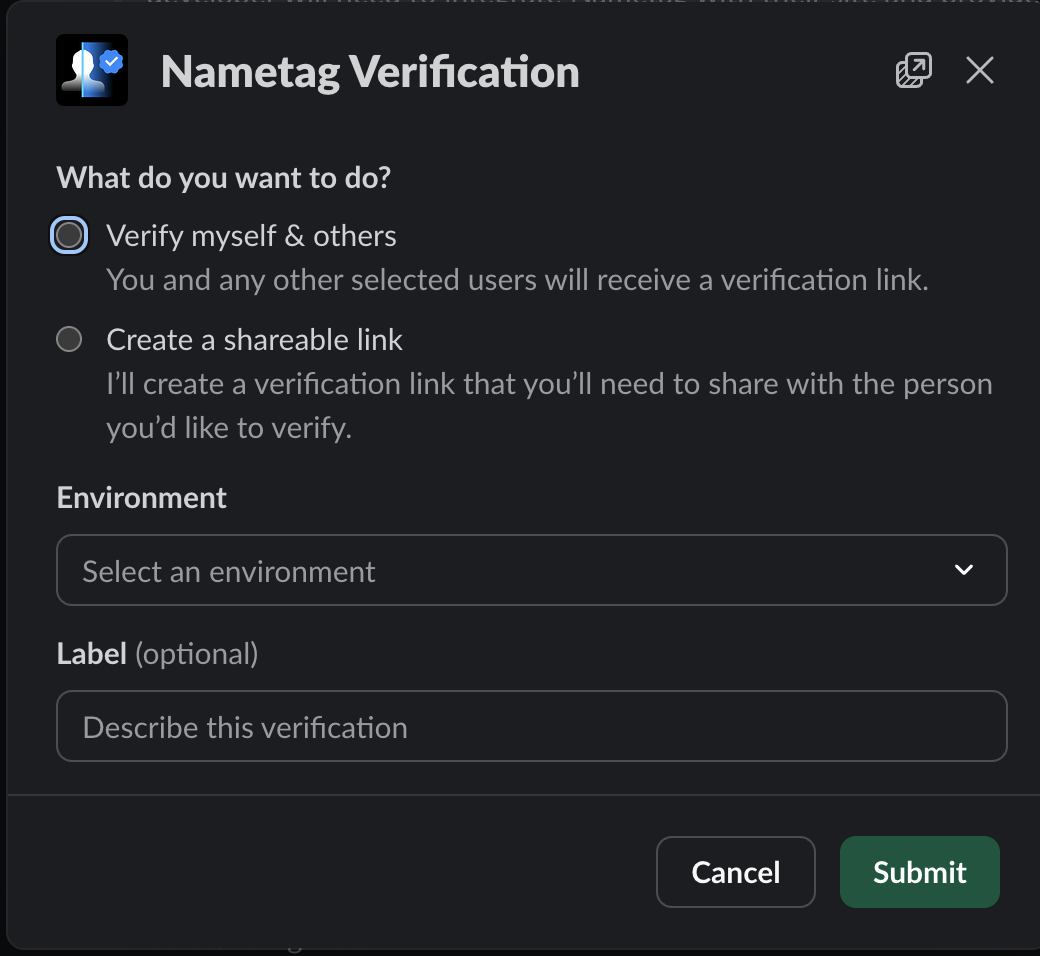Close the Nametag Verification dialog
The image size is (1040, 956).
pyautogui.click(x=979, y=70)
